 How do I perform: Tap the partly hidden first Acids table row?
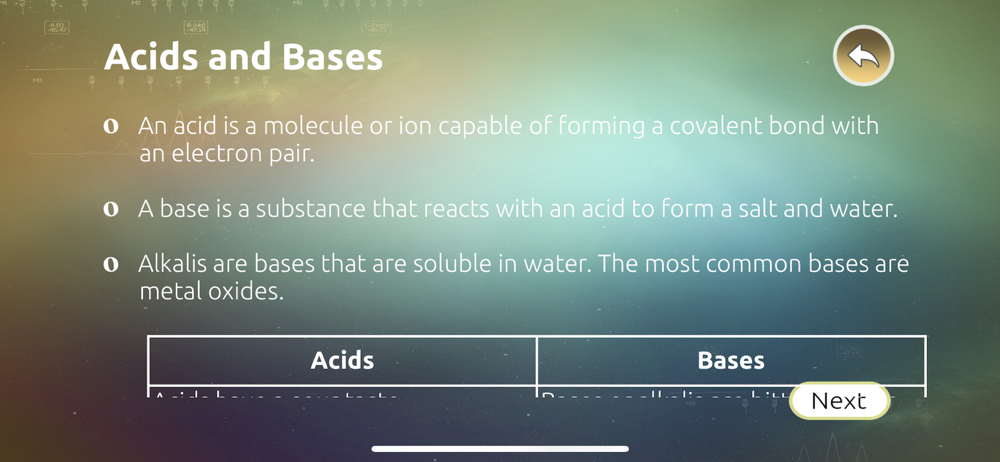pyautogui.click(x=342, y=392)
